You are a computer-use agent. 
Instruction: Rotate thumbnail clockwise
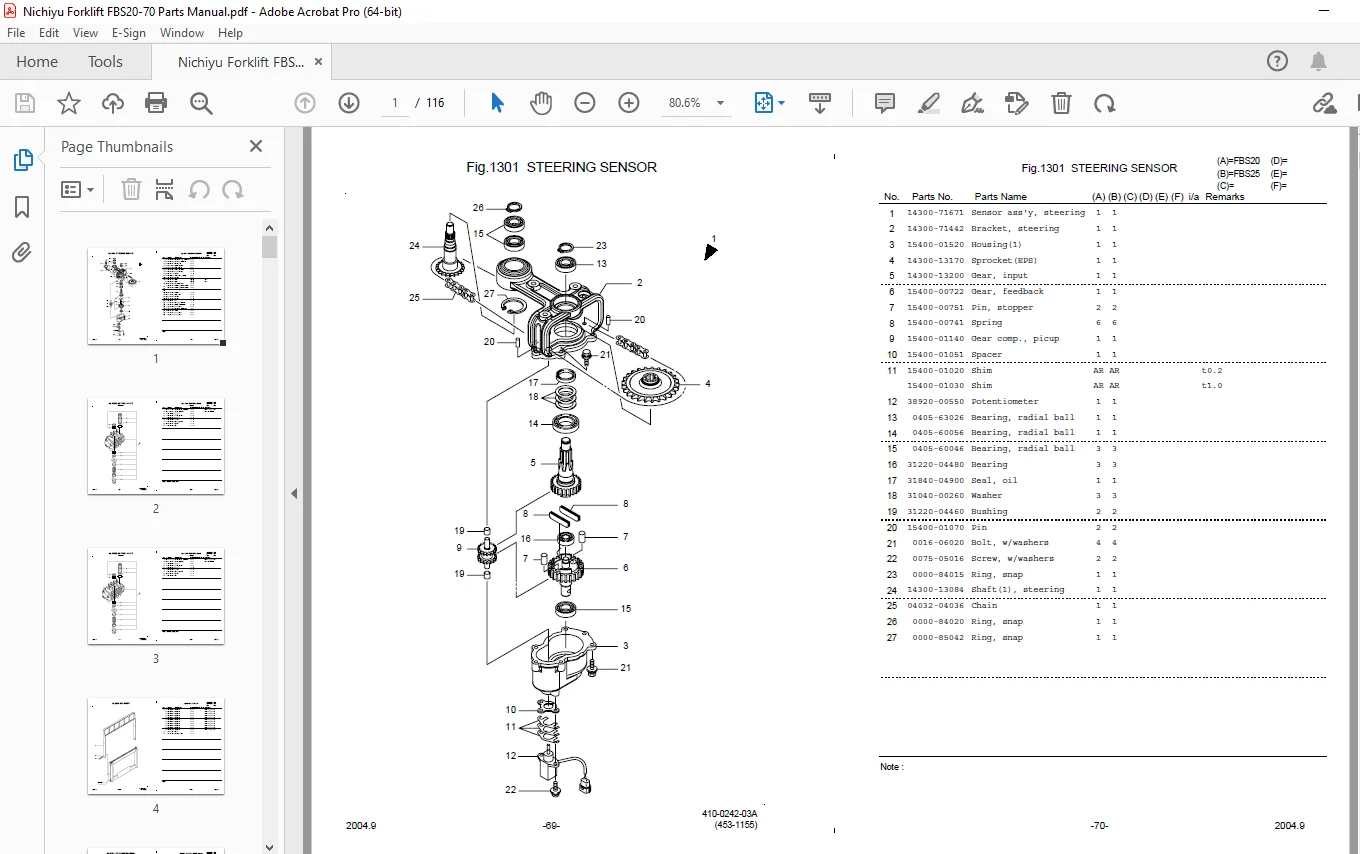[233, 189]
